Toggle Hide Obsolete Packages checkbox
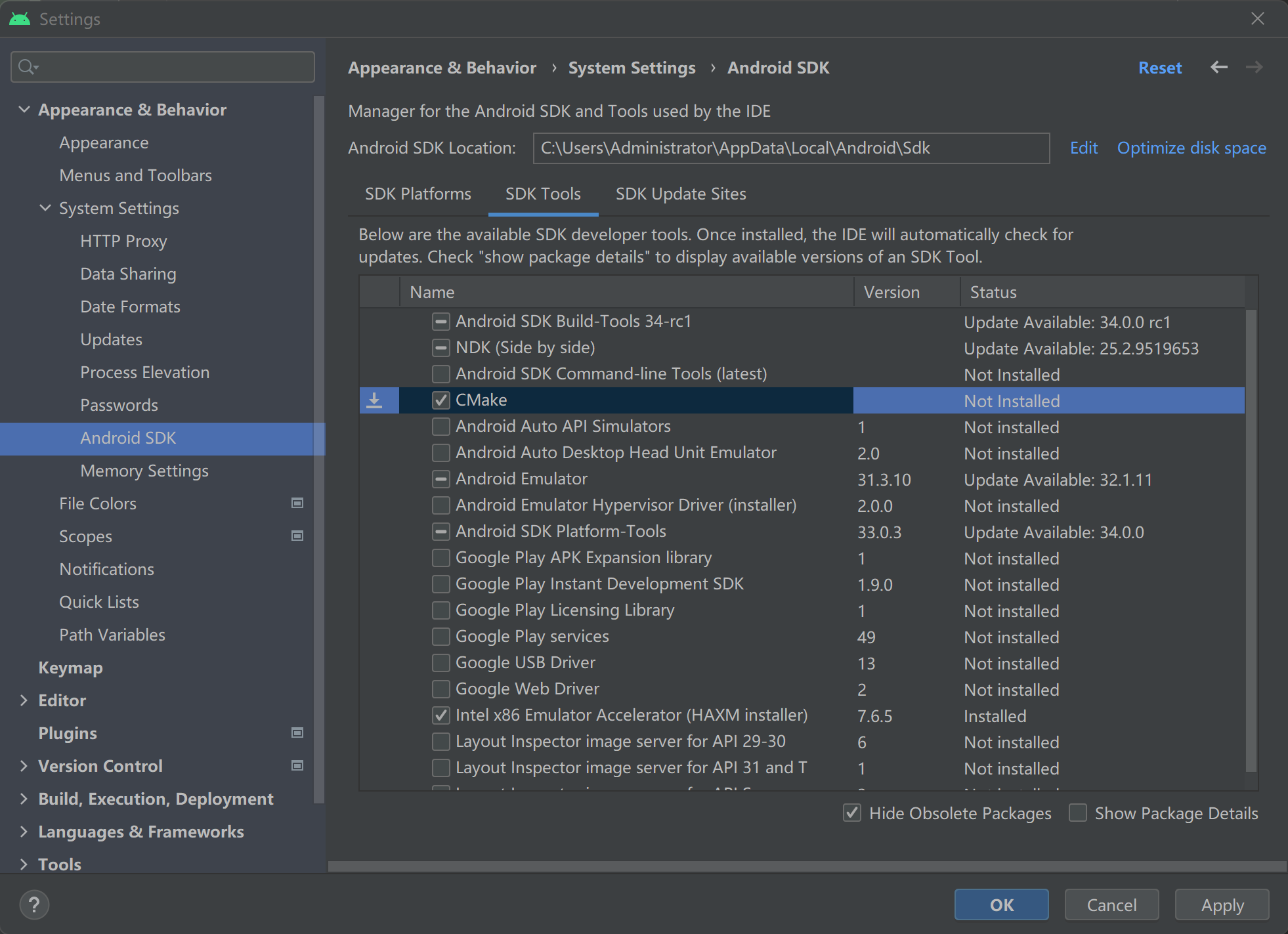 coord(851,813)
